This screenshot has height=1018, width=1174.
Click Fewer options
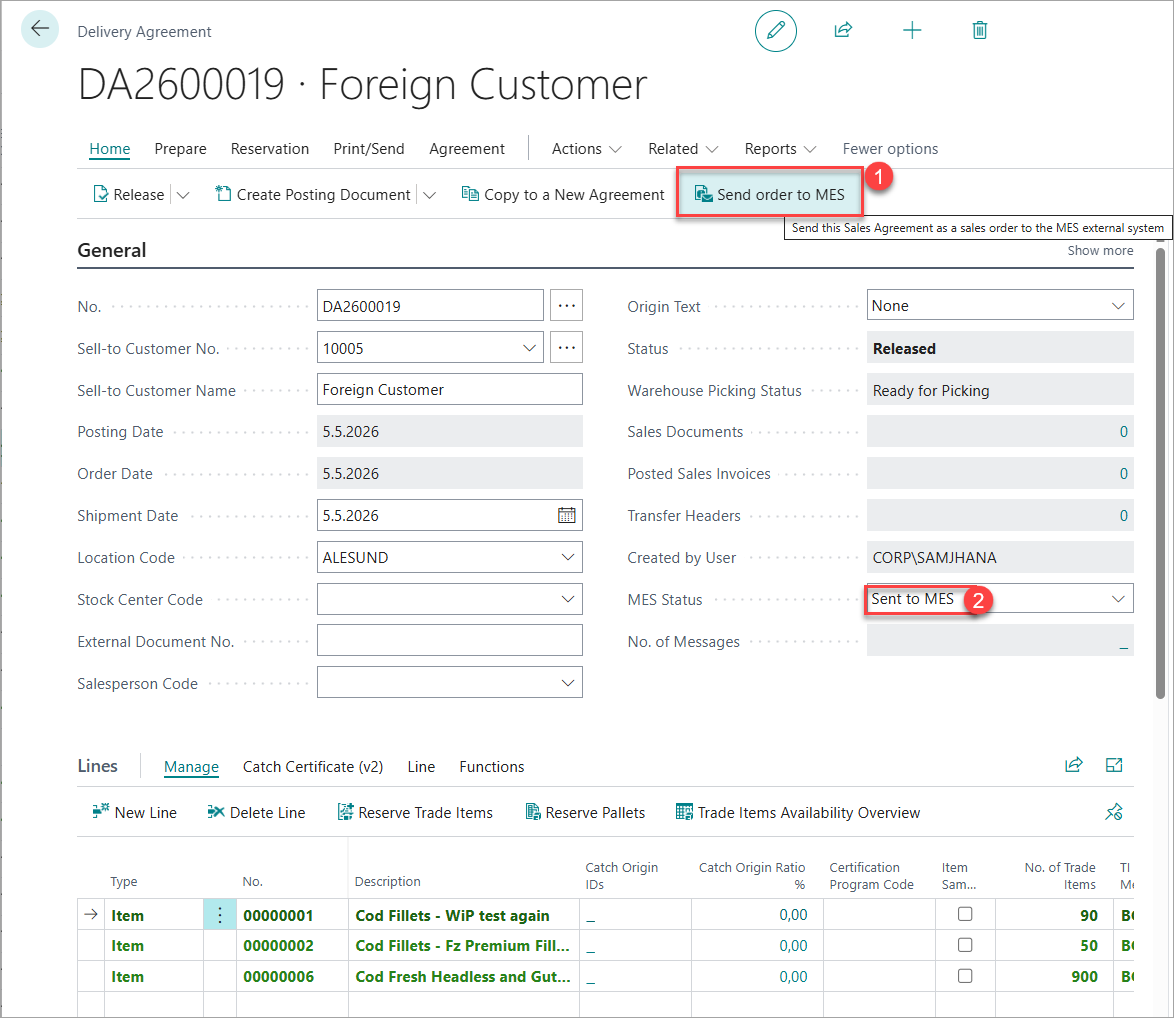(890, 149)
